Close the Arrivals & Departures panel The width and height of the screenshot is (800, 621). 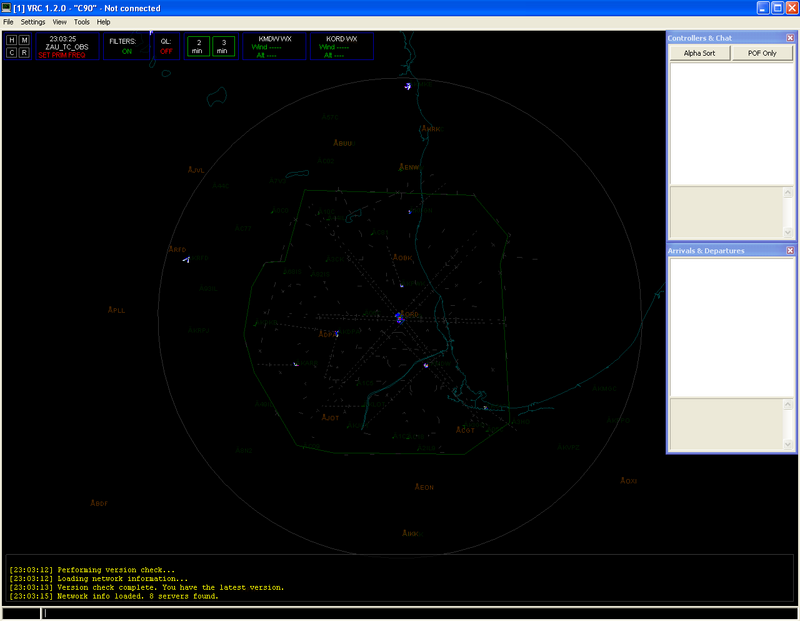789,251
